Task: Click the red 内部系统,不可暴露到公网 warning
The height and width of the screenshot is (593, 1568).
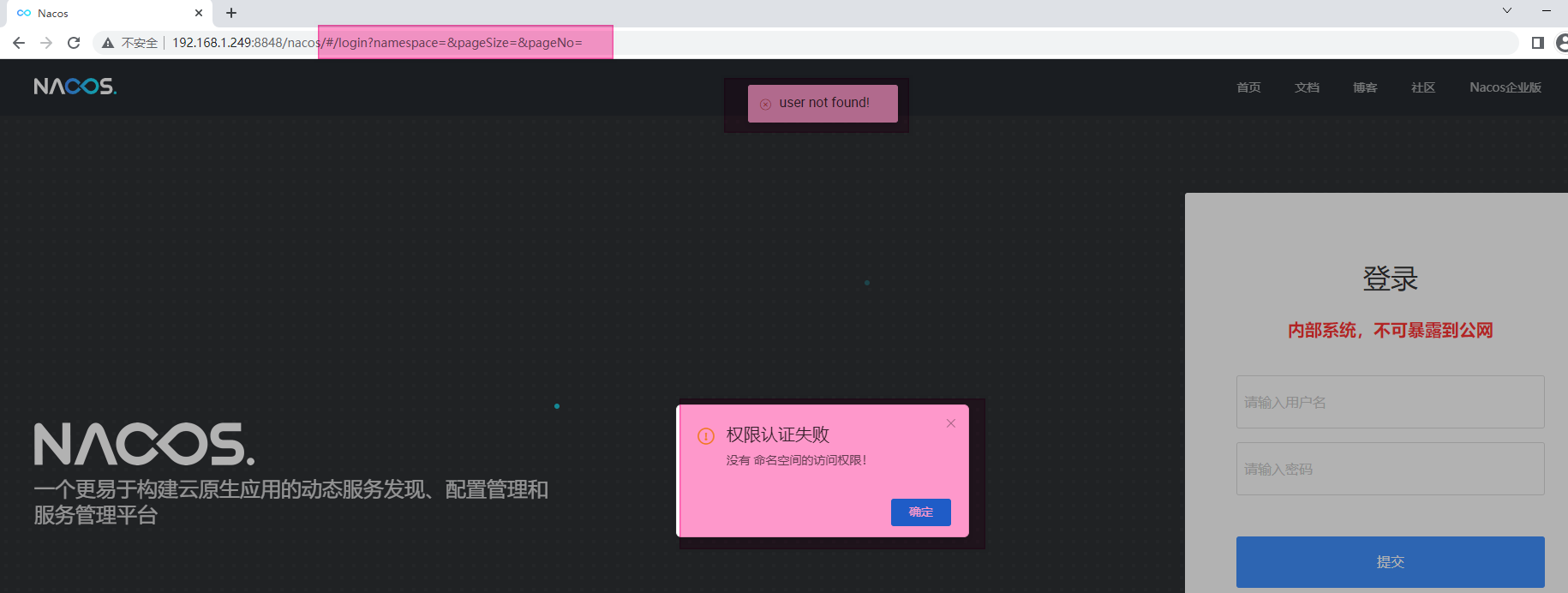Action: tap(1390, 331)
